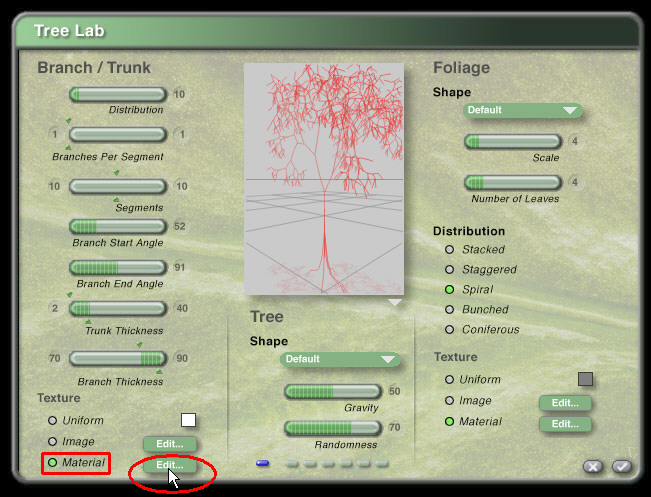Click the foliage Scale value 4
Screen dimensions: 651x497
pyautogui.click(x=575, y=142)
